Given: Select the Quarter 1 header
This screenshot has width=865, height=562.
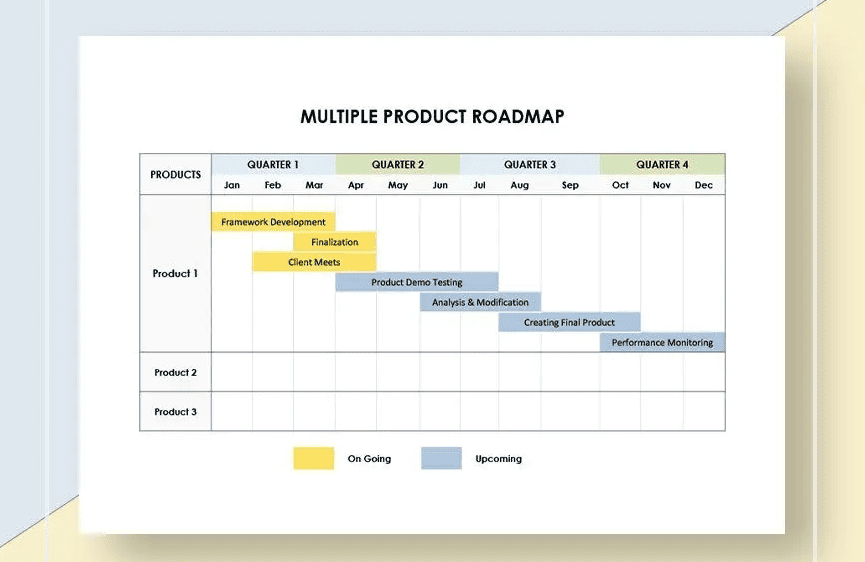Looking at the screenshot, I should pyautogui.click(x=273, y=164).
